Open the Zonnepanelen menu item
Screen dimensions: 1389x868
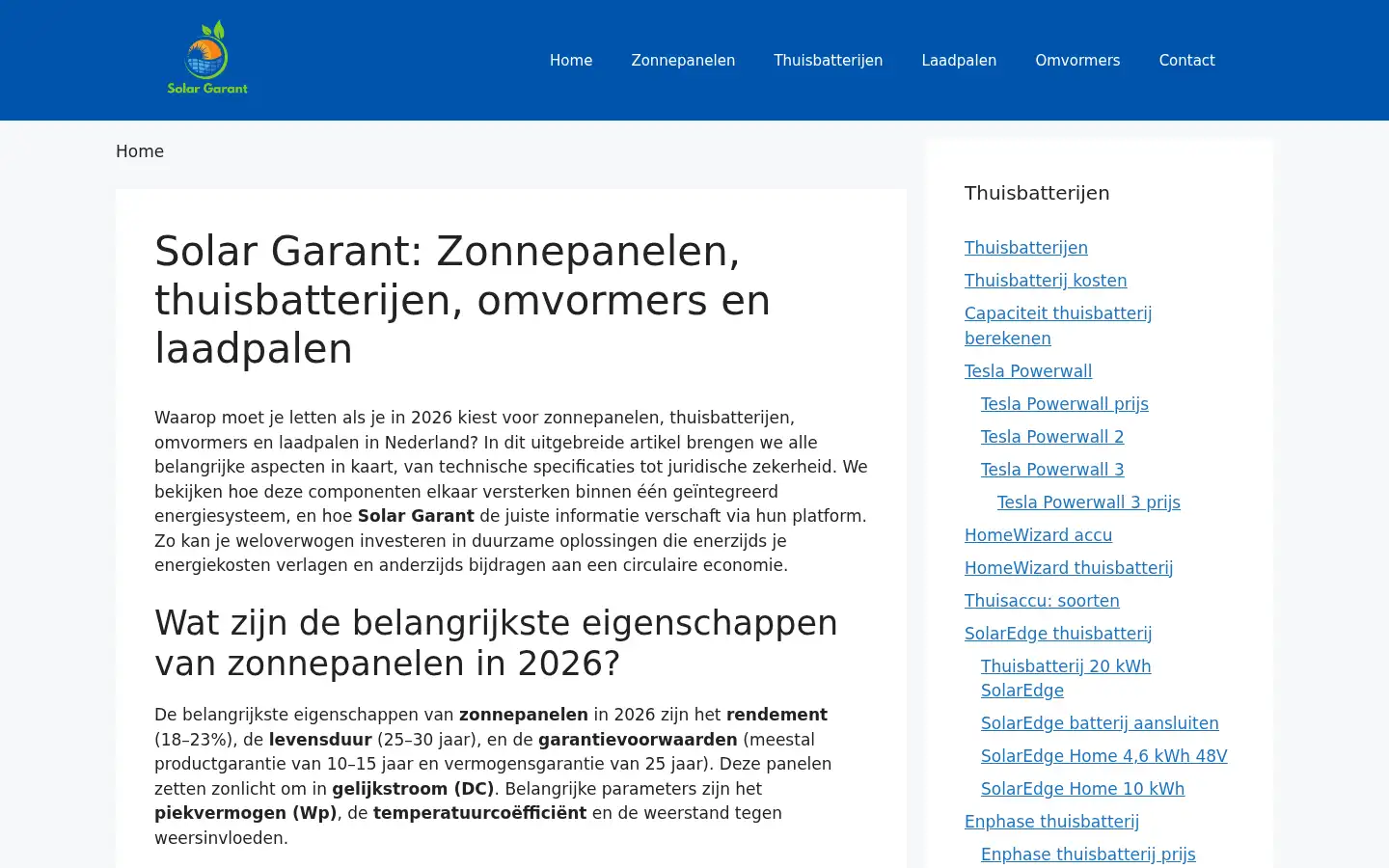(683, 60)
